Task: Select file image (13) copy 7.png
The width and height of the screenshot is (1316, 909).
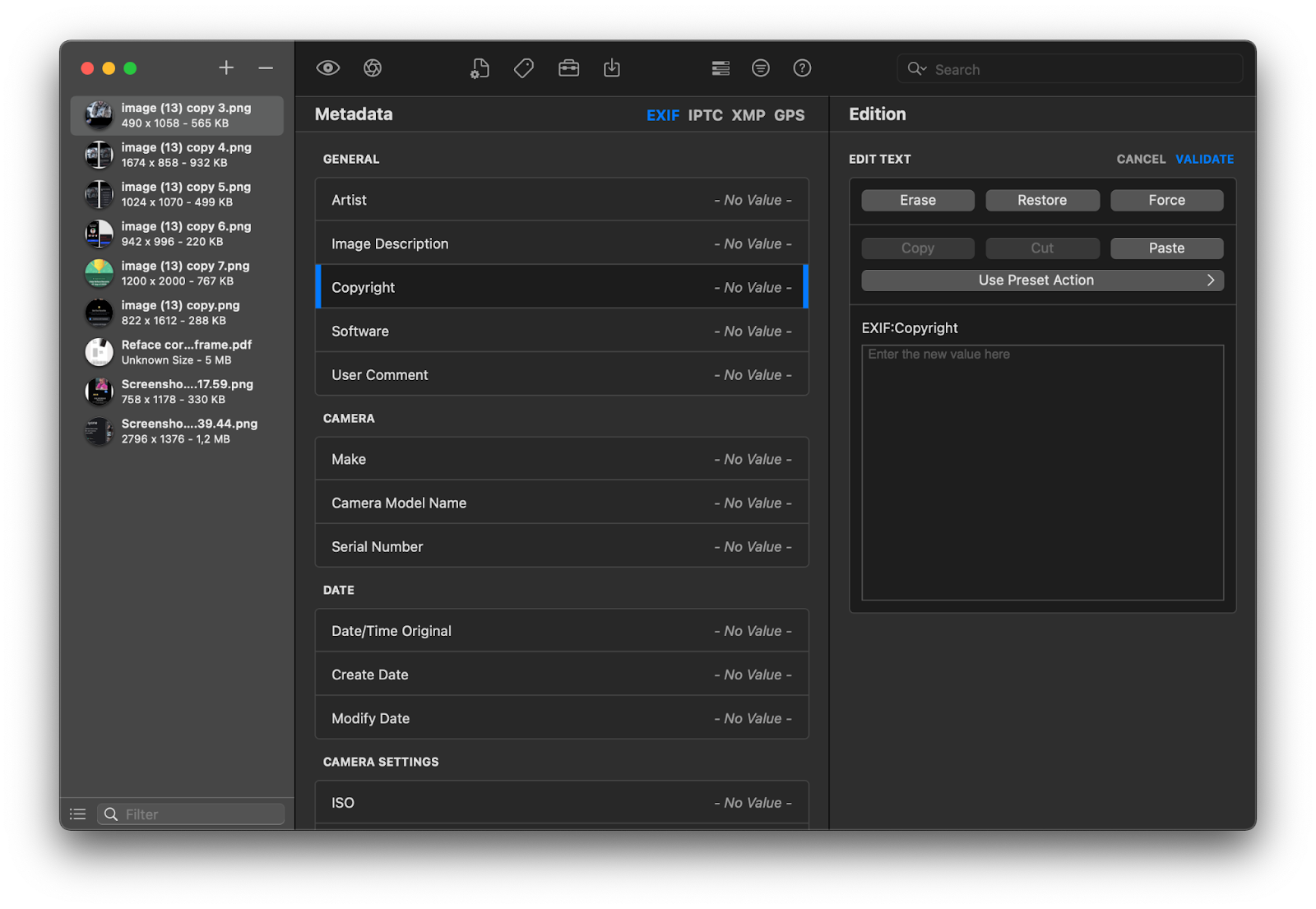Action: click(177, 273)
